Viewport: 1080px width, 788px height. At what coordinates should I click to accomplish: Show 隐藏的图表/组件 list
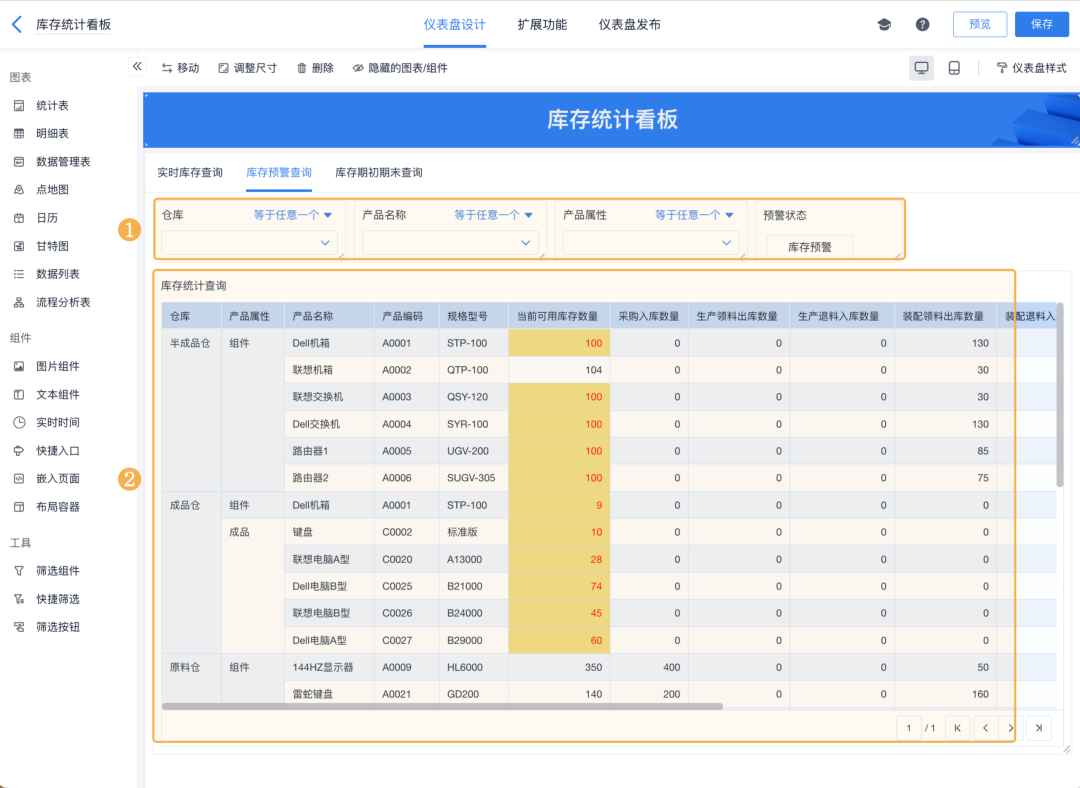click(400, 68)
